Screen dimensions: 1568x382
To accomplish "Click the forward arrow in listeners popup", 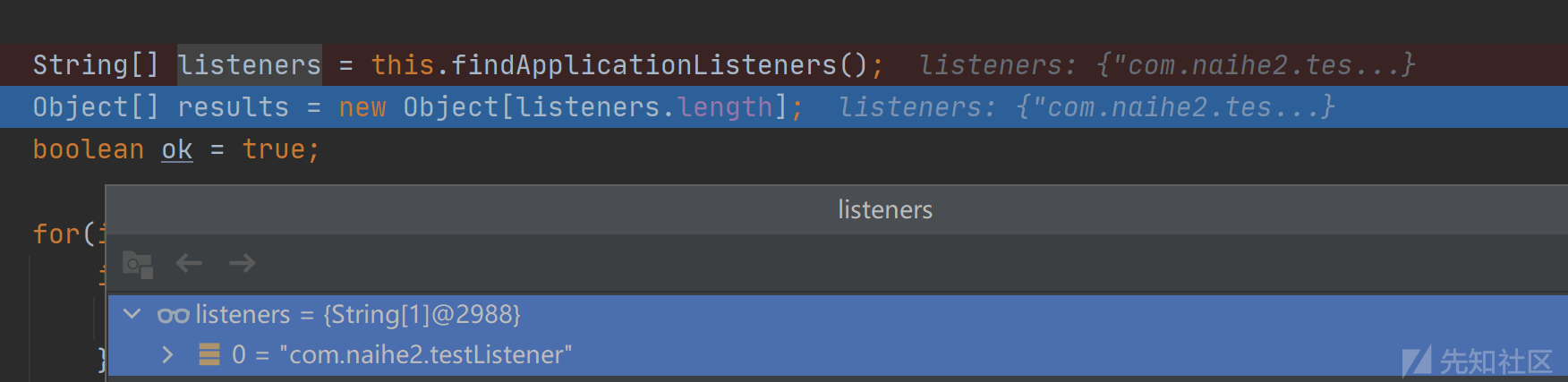I will [243, 263].
